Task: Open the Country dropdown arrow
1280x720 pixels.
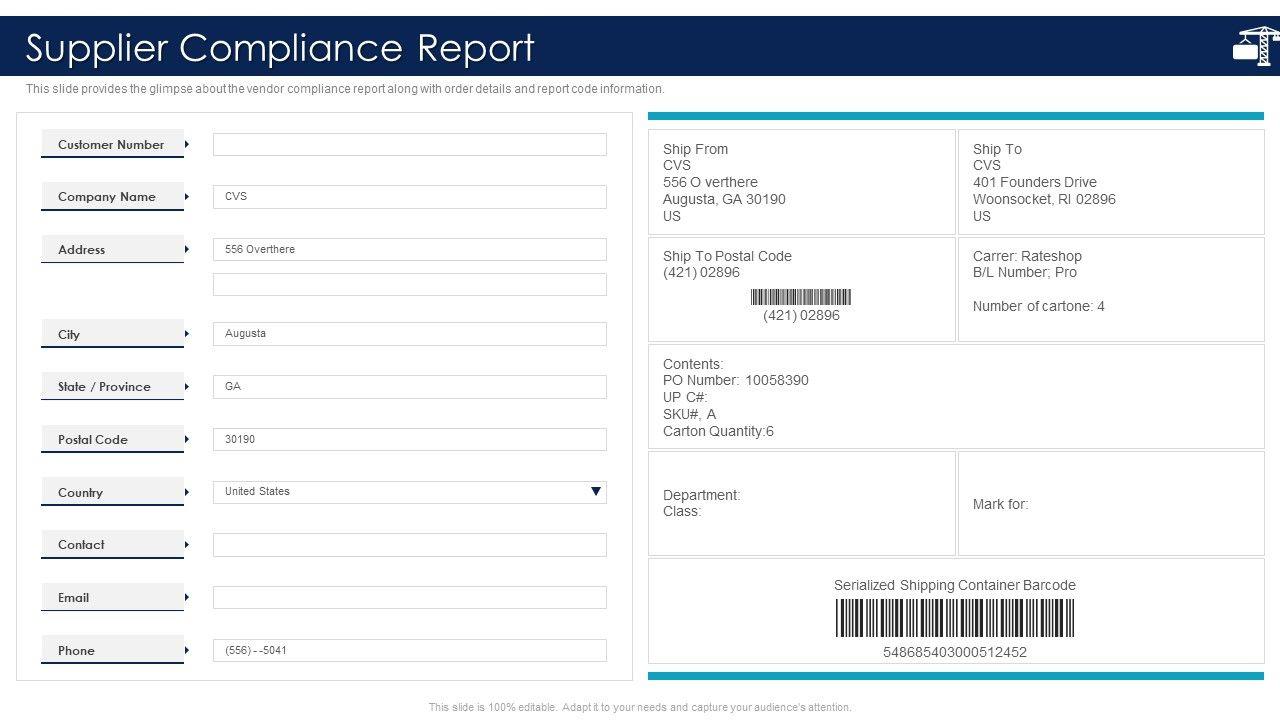Action: tap(596, 491)
